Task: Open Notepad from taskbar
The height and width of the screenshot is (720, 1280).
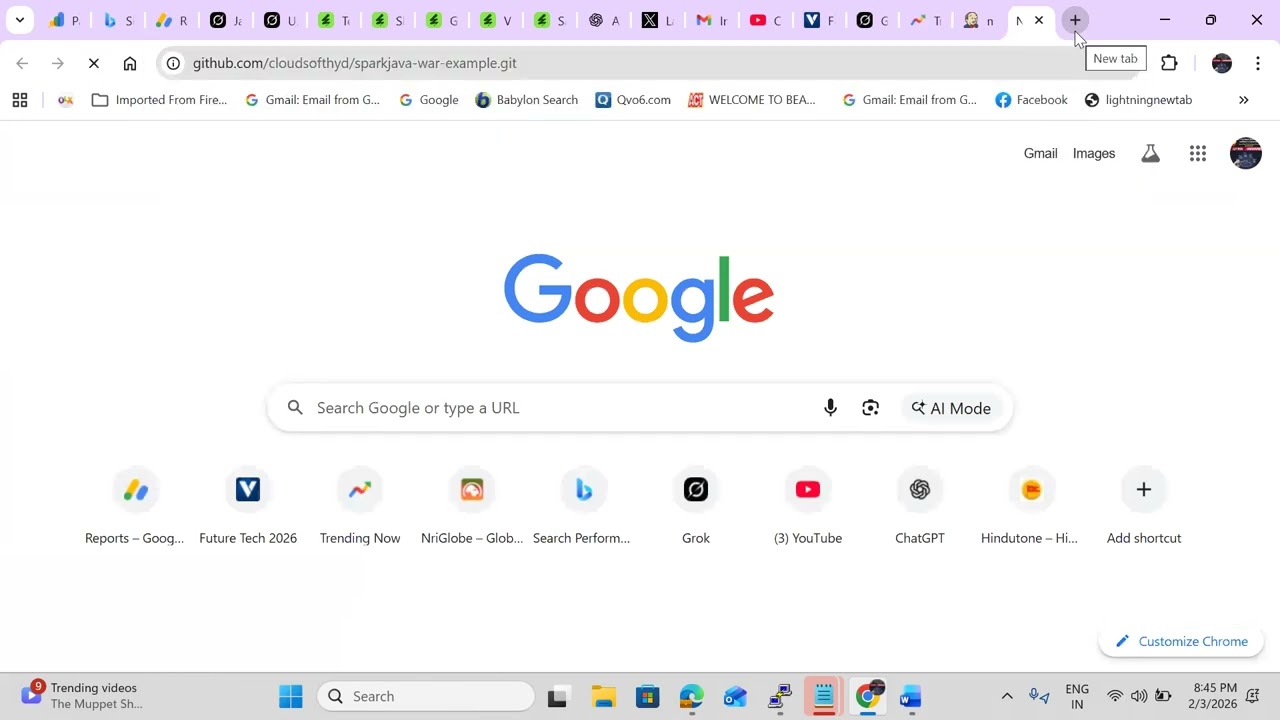Action: [824, 696]
